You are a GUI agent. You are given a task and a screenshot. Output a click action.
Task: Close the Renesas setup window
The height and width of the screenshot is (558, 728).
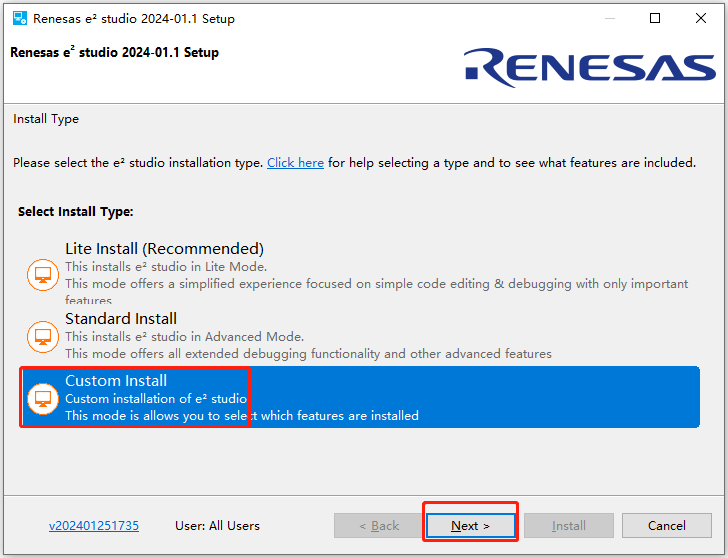tap(701, 18)
